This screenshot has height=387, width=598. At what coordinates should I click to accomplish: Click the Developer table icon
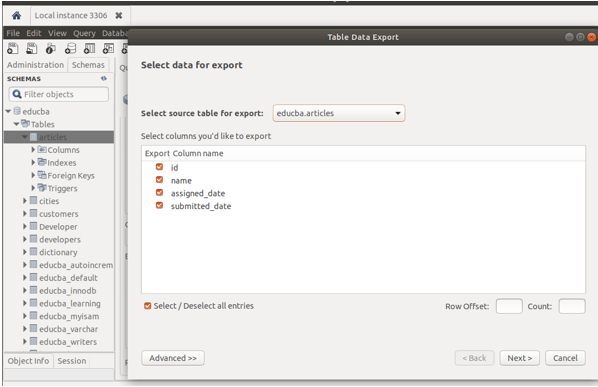click(x=34, y=226)
